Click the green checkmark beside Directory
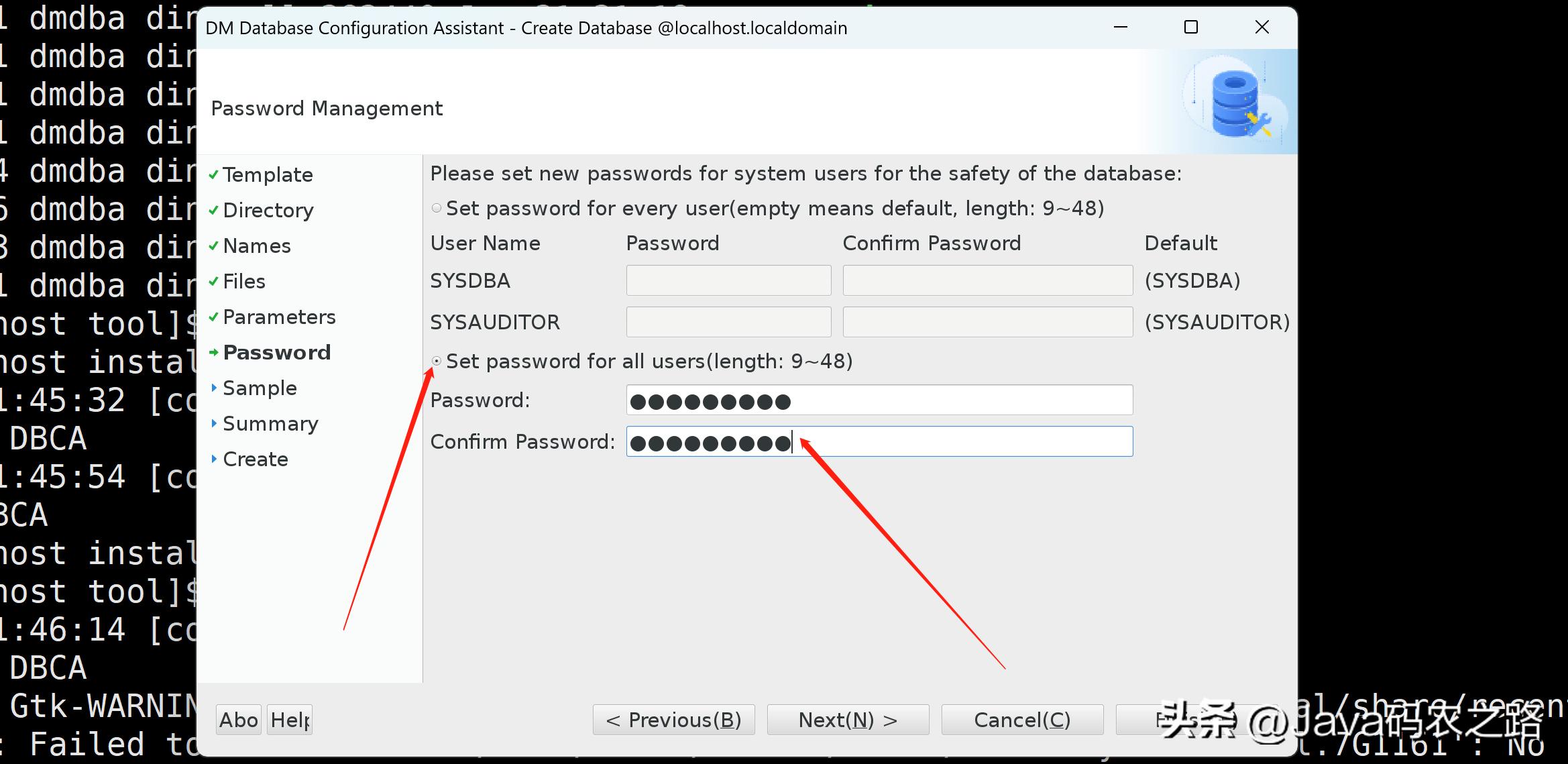This screenshot has height=764, width=1568. coord(213,210)
